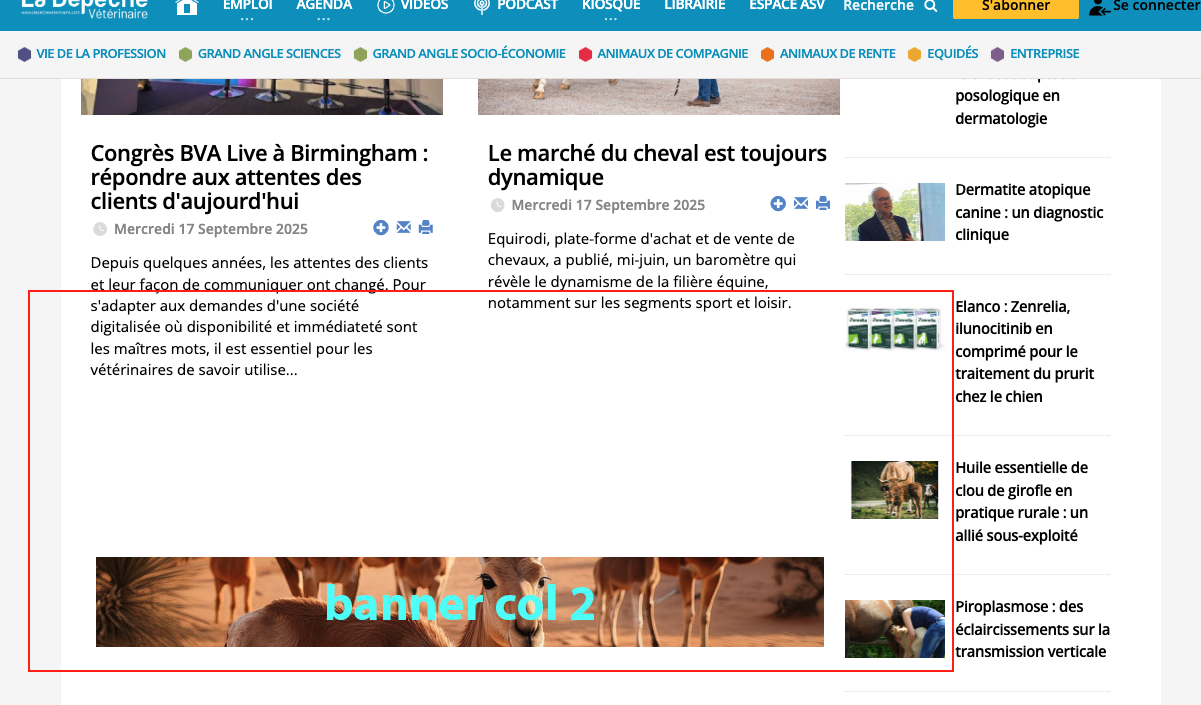Email the BVA Live Birmingham article
1201x705 pixels.
(x=403, y=228)
